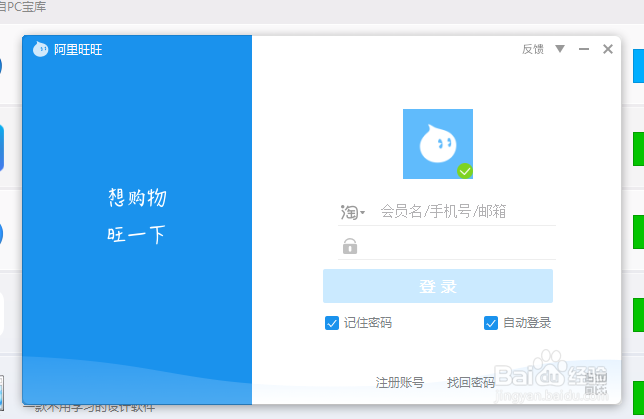Uncheck the 自动登录 checkbox
The image size is (644, 419).
pyautogui.click(x=491, y=323)
